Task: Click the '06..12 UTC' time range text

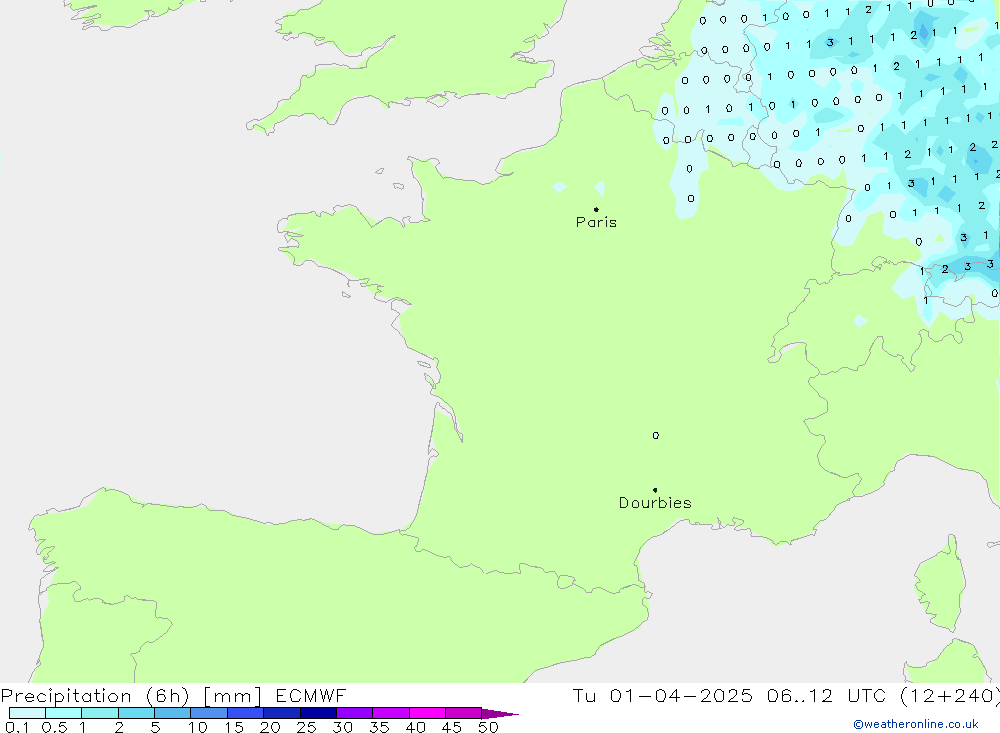Action: (826, 696)
